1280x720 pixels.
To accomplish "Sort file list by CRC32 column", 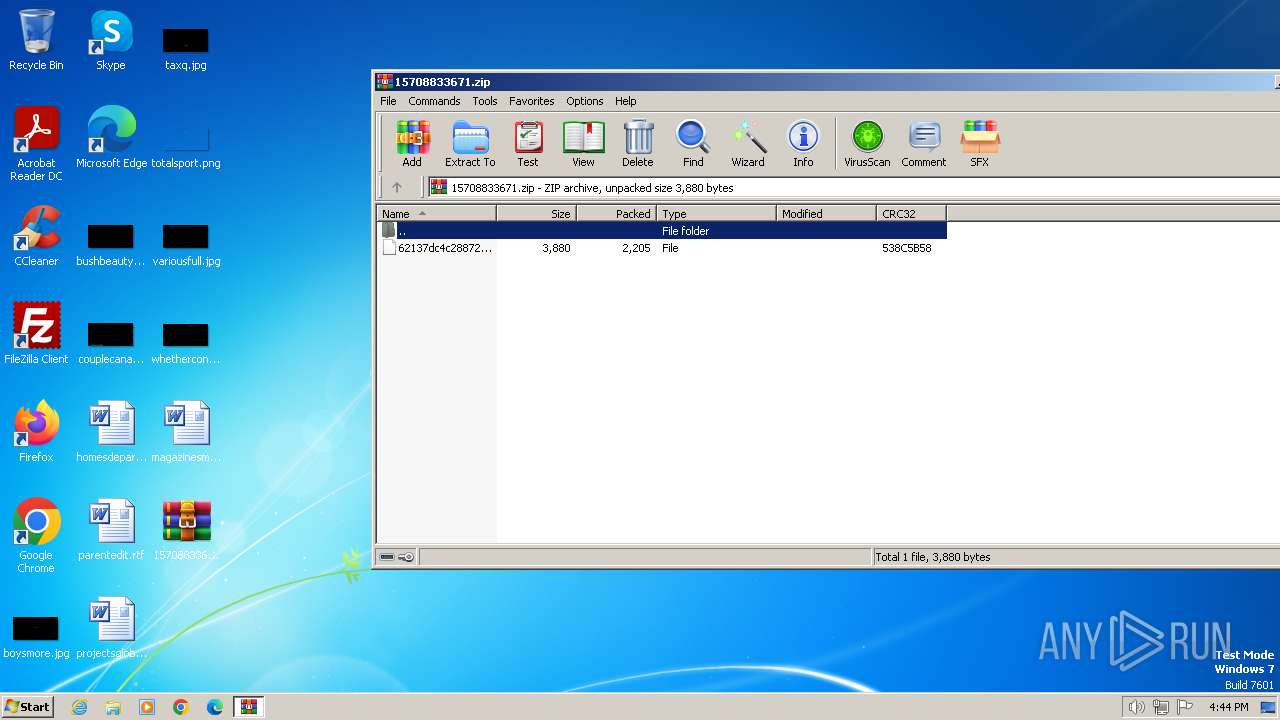I will (x=911, y=213).
